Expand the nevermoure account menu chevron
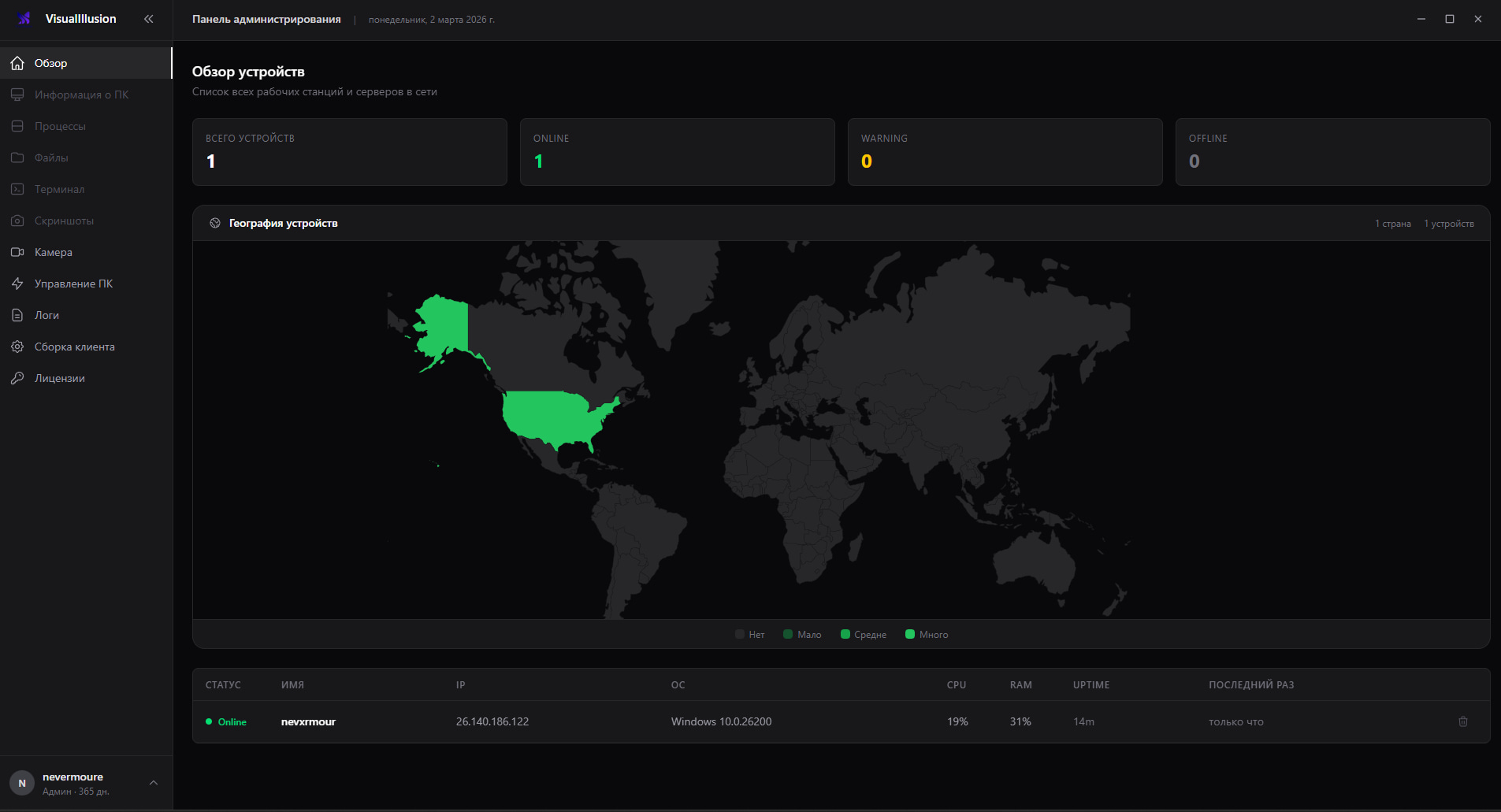The height and width of the screenshot is (812, 1501). click(154, 783)
